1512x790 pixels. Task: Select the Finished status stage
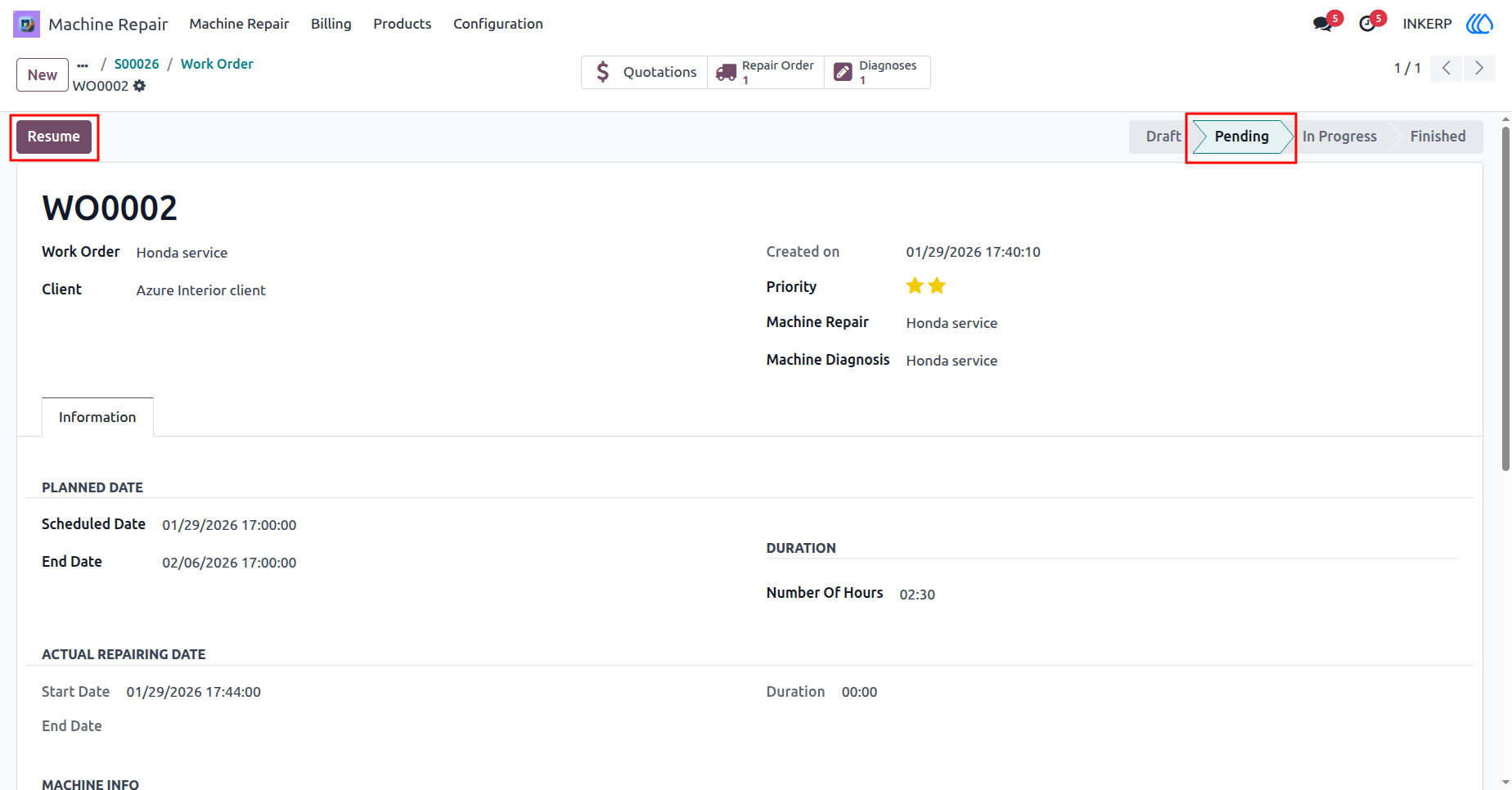[1438, 137]
